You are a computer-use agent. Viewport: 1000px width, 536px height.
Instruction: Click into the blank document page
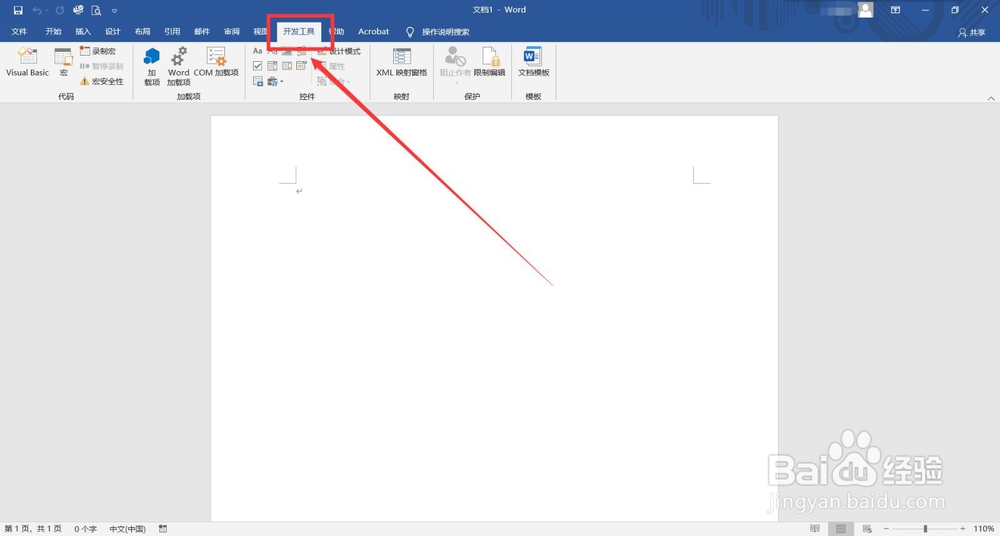[x=494, y=318]
